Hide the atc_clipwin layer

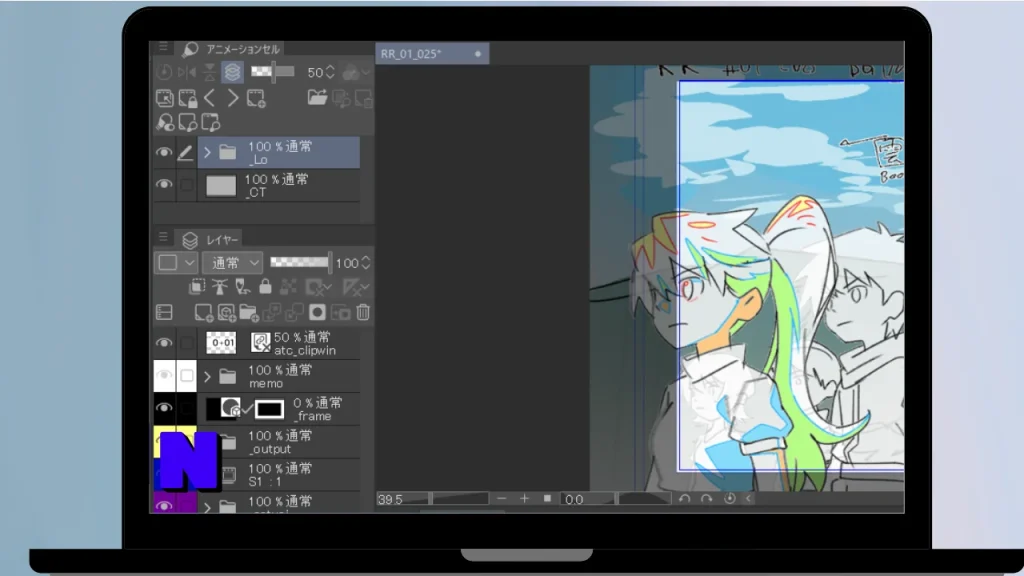pos(164,343)
